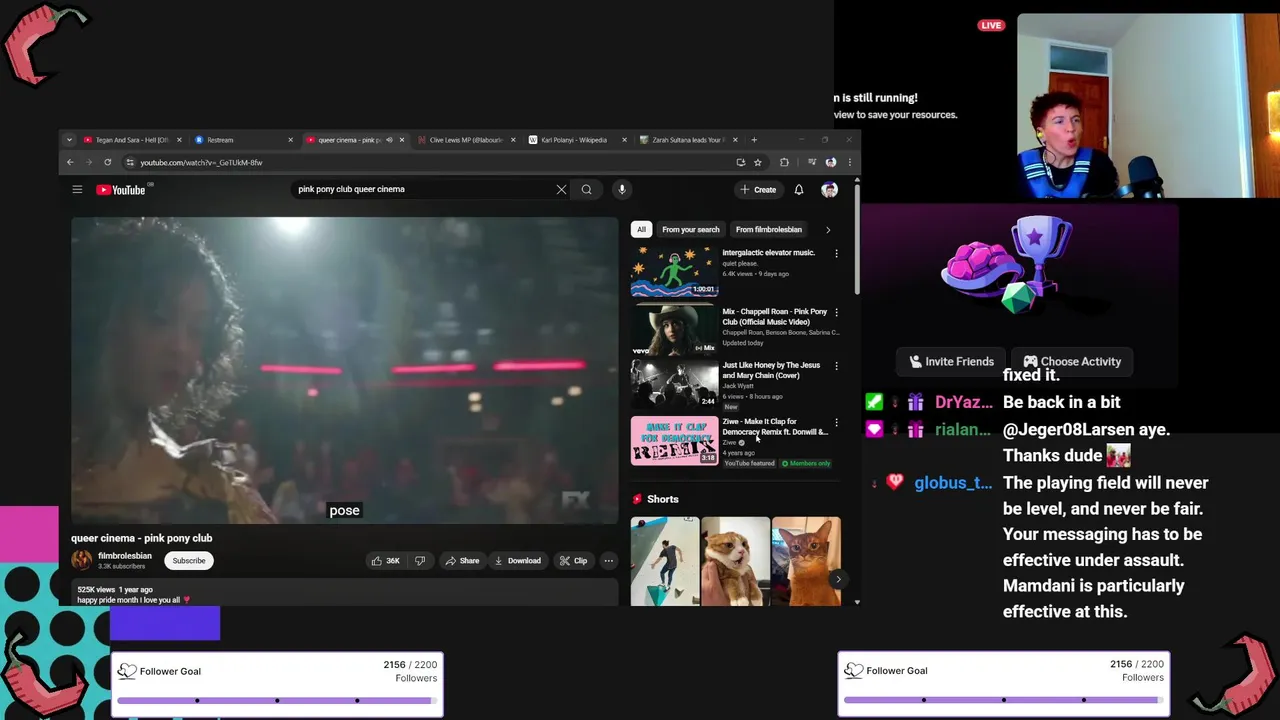Viewport: 1280px width, 720px height.
Task: Open filmbrolesbian channel name link
Action: click(x=125, y=556)
